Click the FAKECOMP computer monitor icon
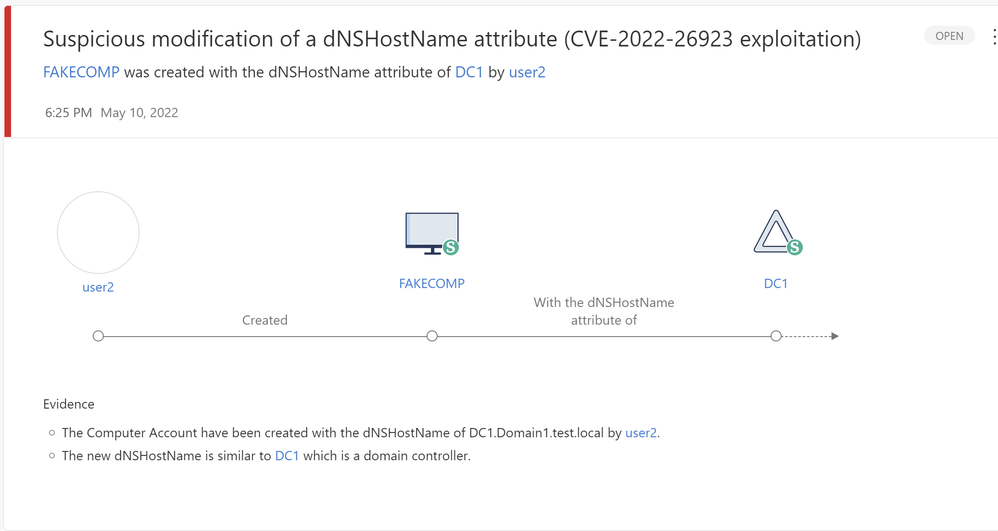The height and width of the screenshot is (531, 998). point(428,232)
